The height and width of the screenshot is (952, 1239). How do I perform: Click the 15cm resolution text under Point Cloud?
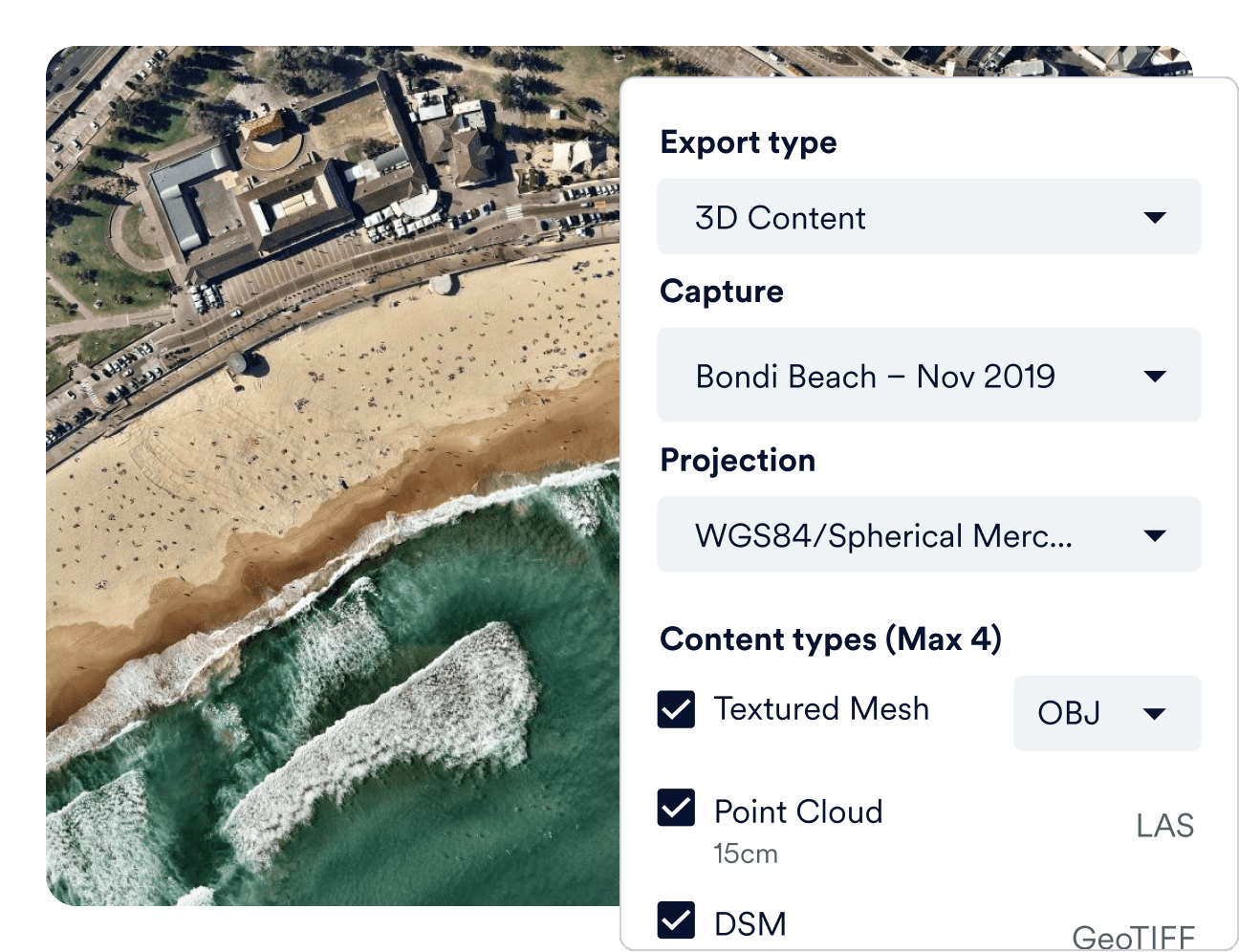[747, 854]
